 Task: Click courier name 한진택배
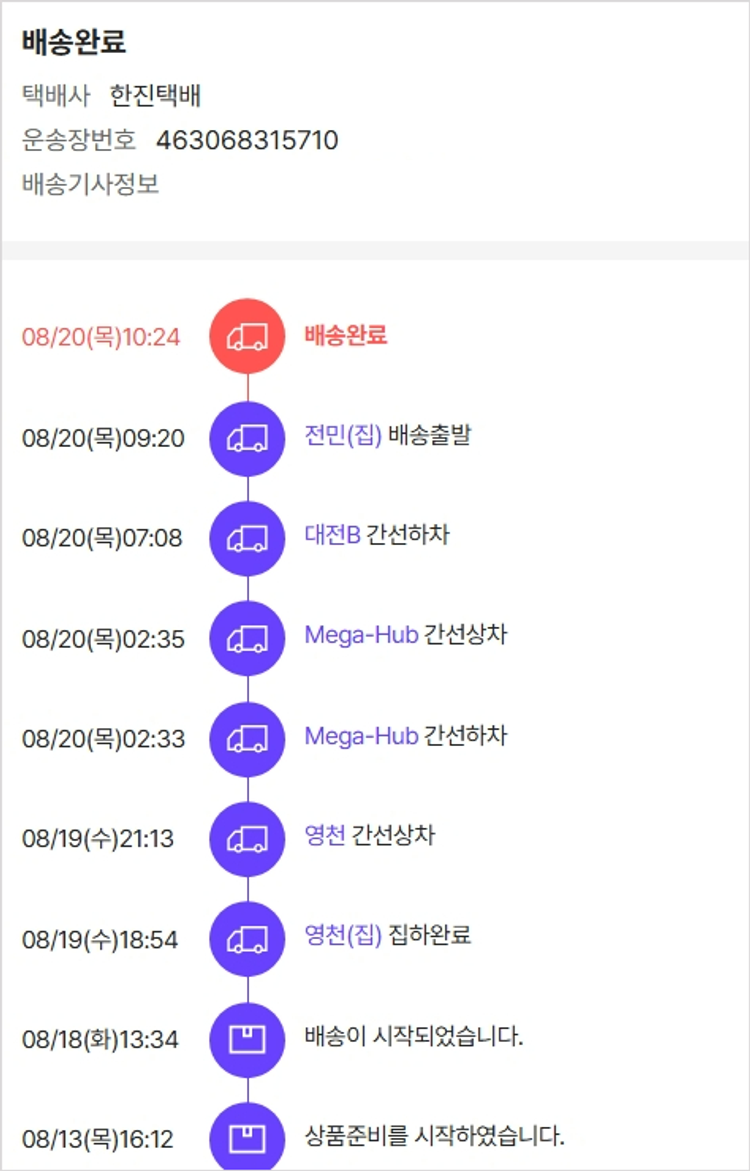coord(155,96)
